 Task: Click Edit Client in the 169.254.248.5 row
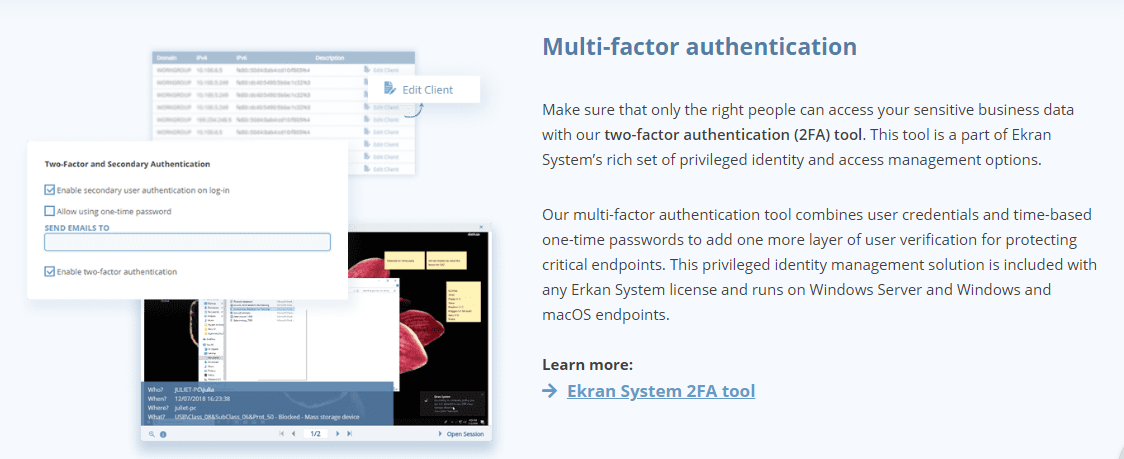(x=381, y=119)
